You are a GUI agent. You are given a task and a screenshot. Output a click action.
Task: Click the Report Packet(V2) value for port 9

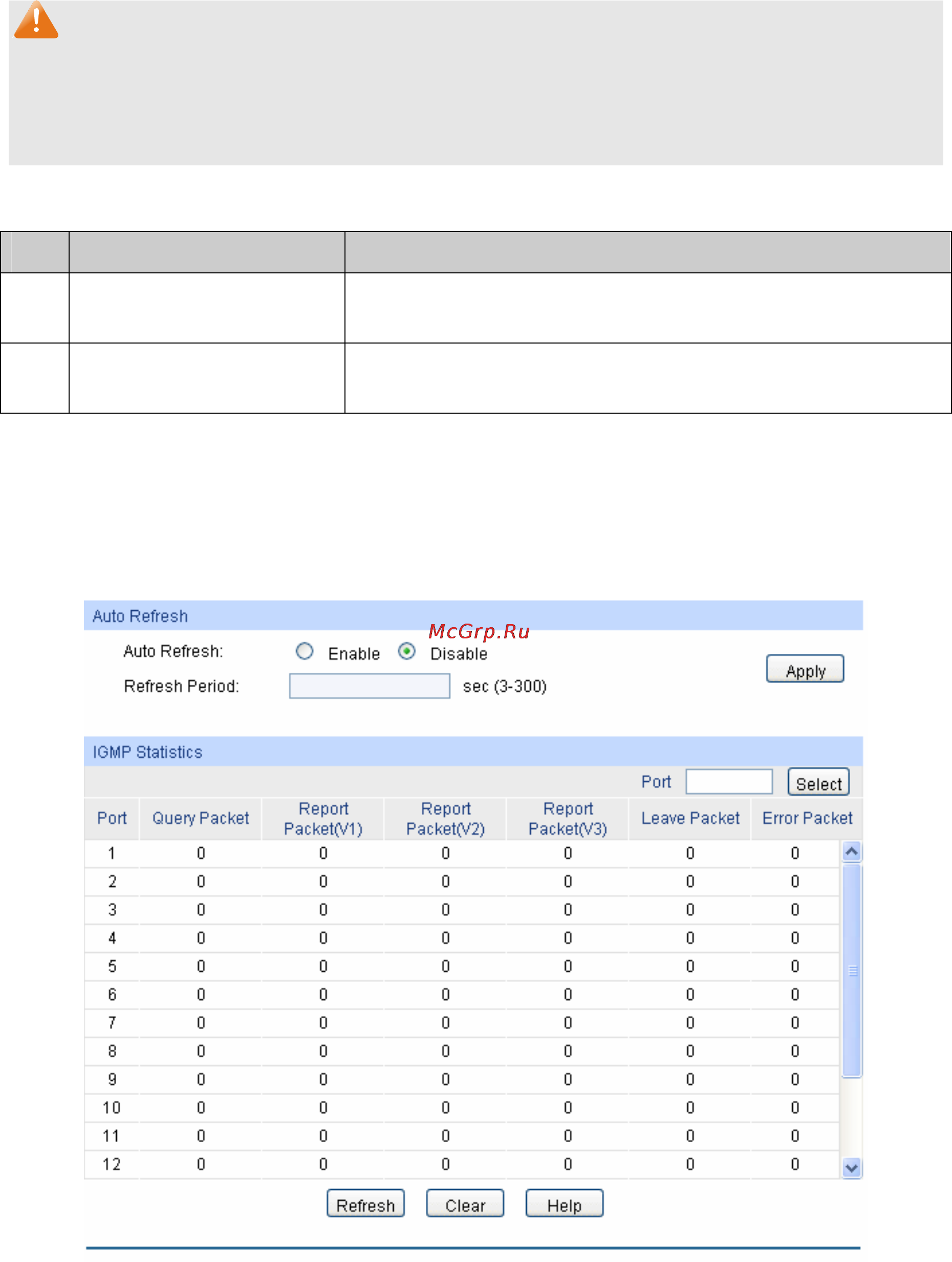coord(445,1079)
